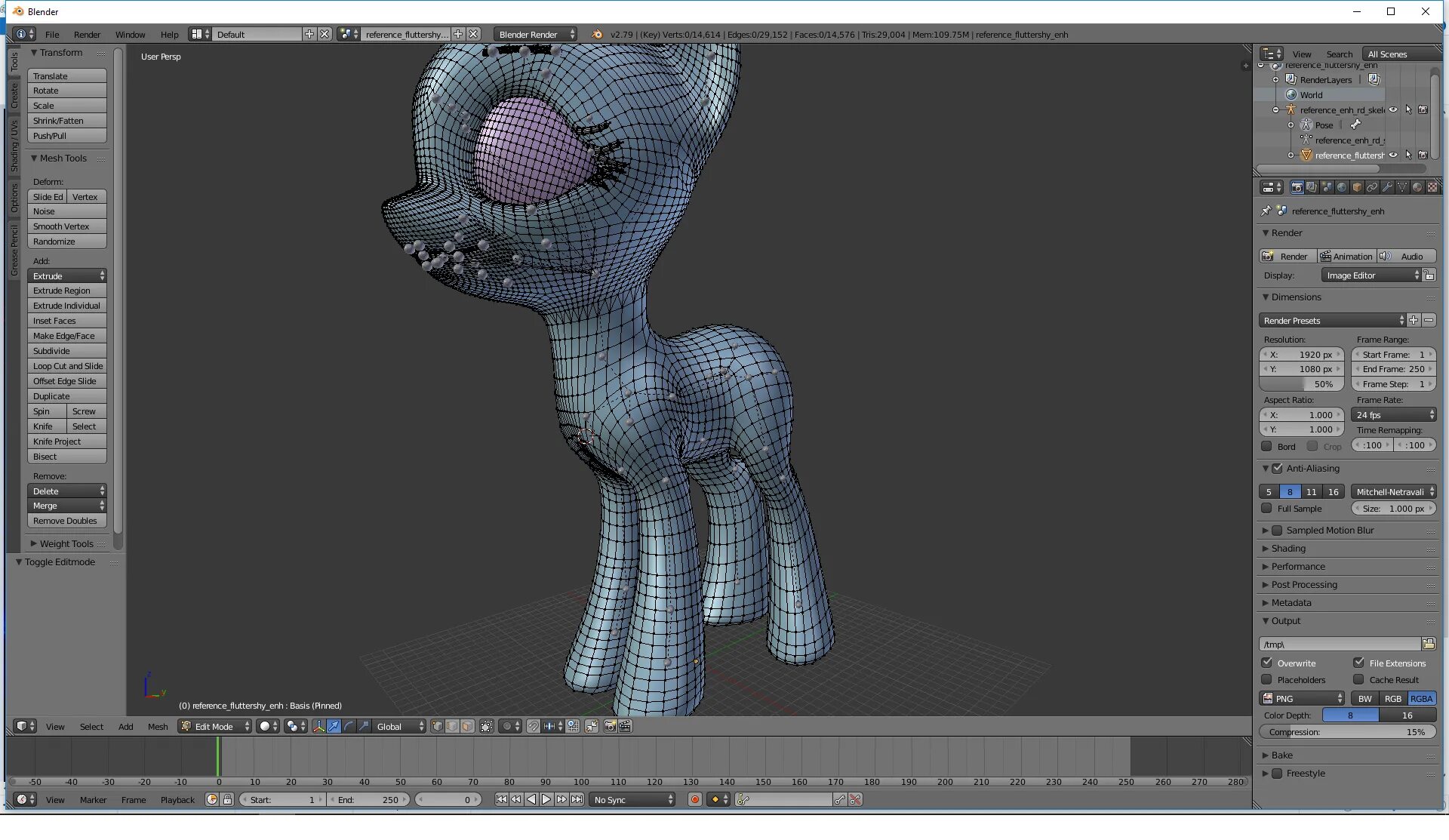
Task: Toggle File Extensions checkbox
Action: 1360,662
